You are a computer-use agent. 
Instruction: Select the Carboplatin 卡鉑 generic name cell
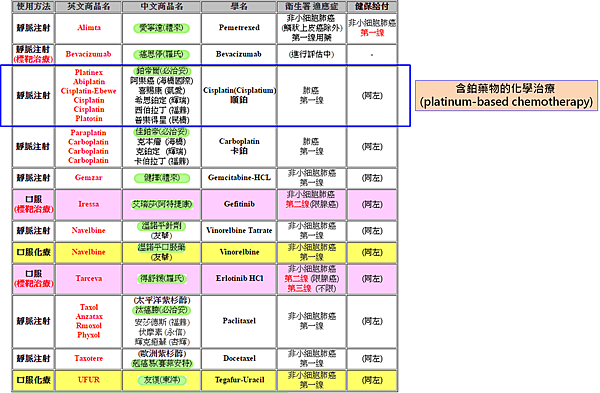point(239,146)
